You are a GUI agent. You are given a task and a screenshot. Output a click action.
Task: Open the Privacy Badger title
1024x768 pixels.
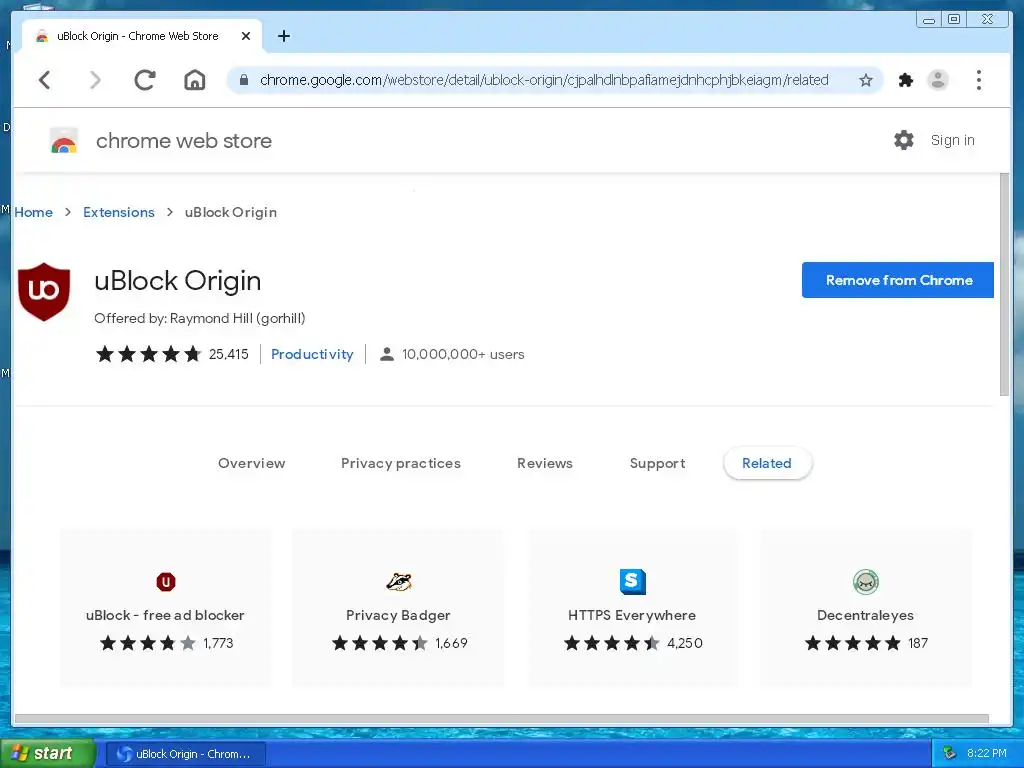(398, 615)
